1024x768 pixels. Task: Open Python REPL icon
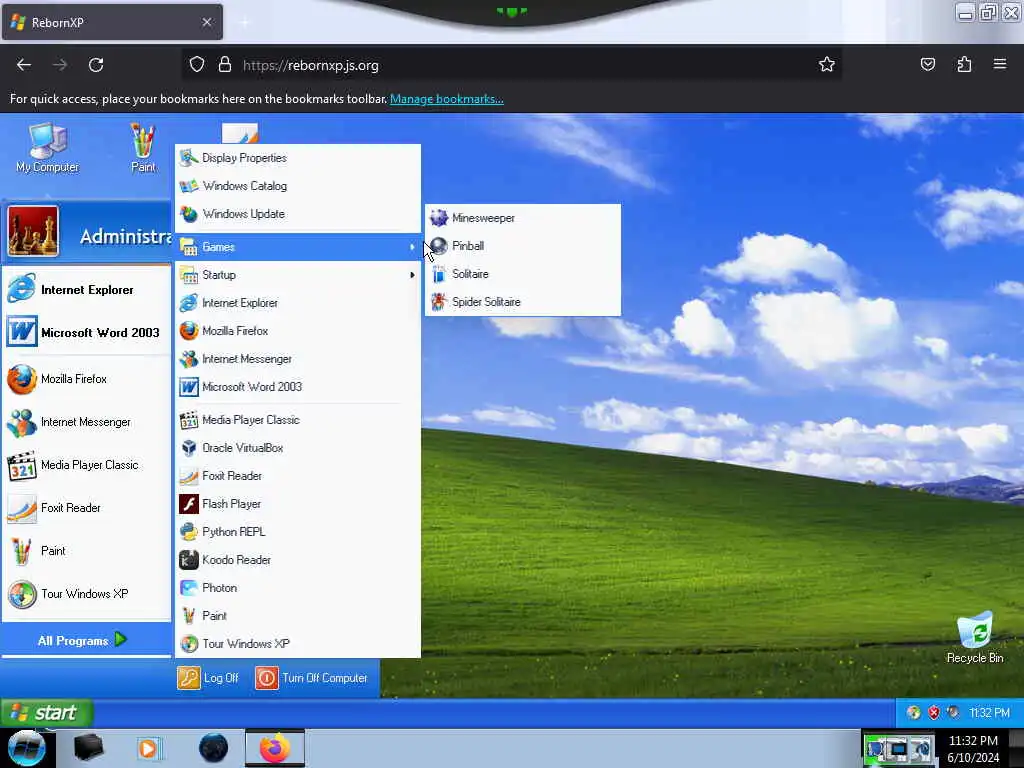tap(189, 532)
